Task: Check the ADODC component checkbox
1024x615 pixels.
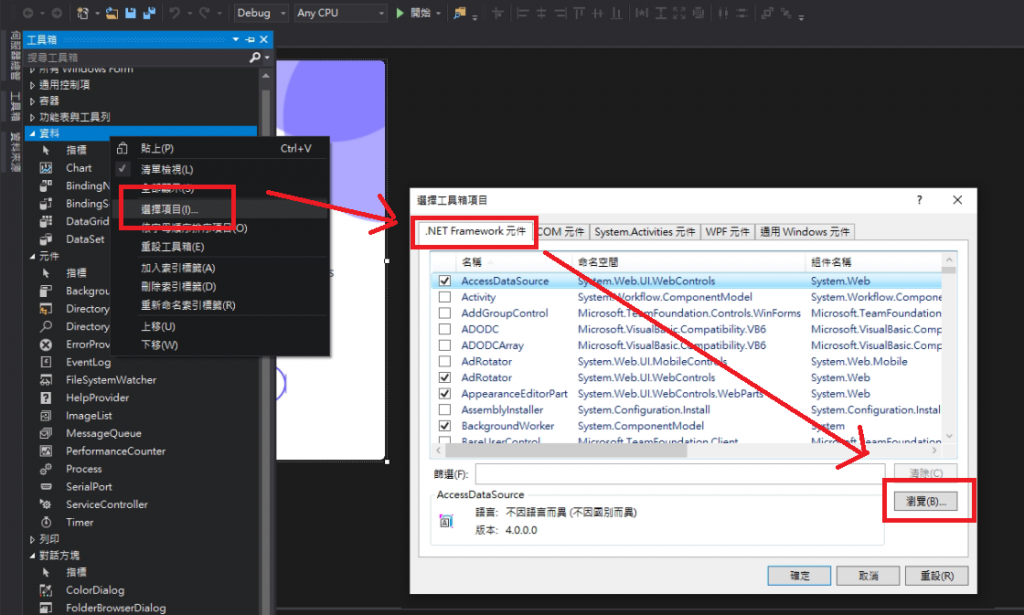Action: coord(445,329)
